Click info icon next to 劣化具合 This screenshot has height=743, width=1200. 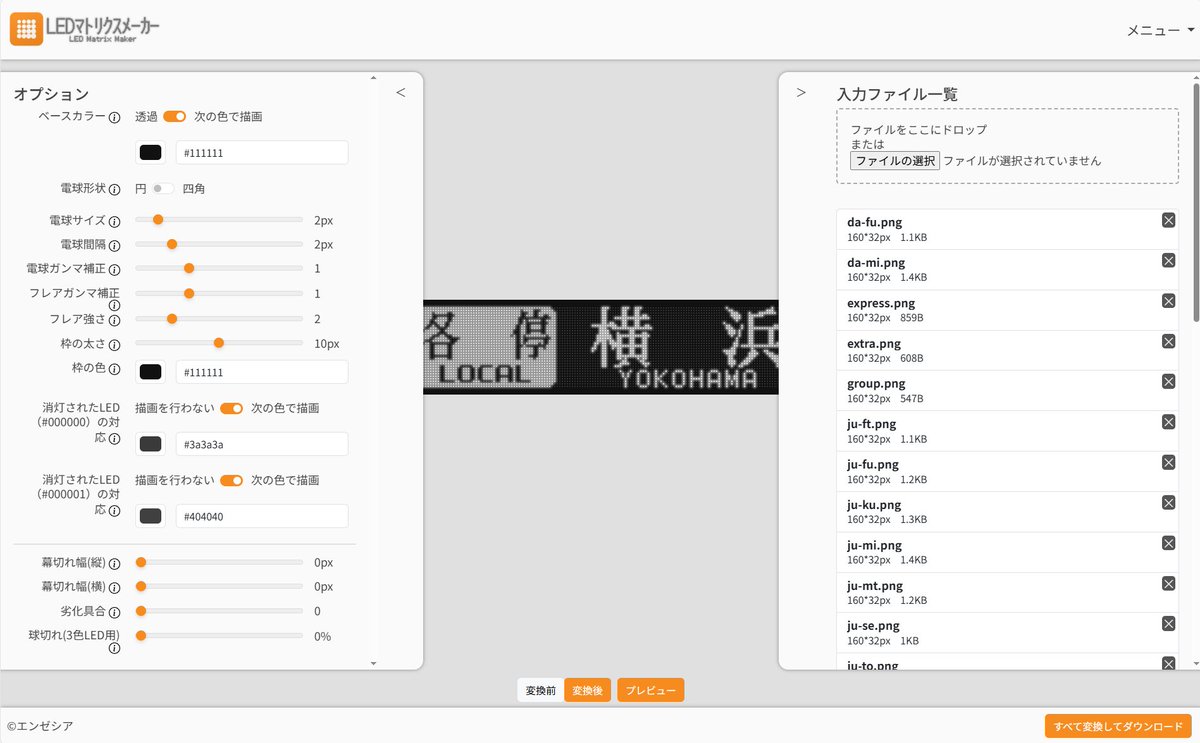click(x=114, y=612)
